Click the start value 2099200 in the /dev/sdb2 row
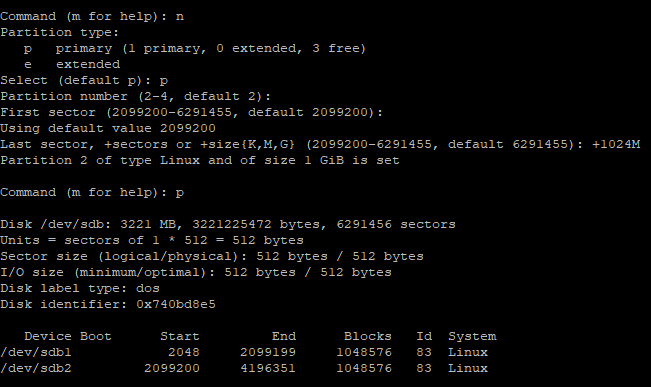This screenshot has height=387, width=651. (x=172, y=368)
